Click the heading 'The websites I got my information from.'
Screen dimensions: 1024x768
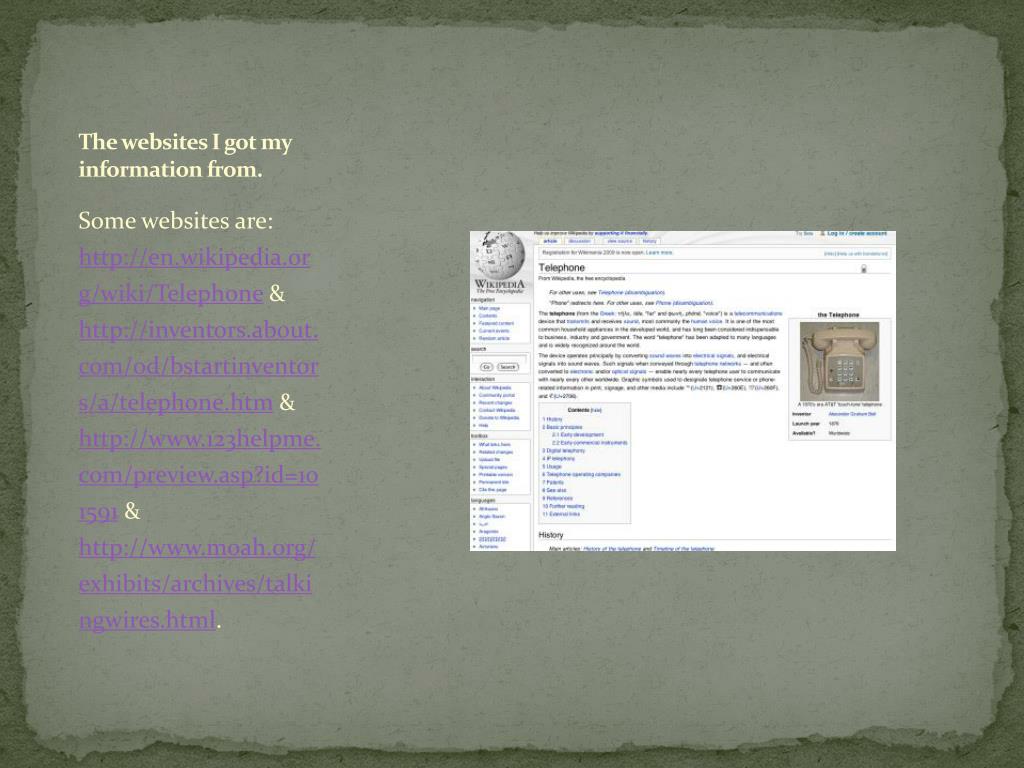click(185, 155)
